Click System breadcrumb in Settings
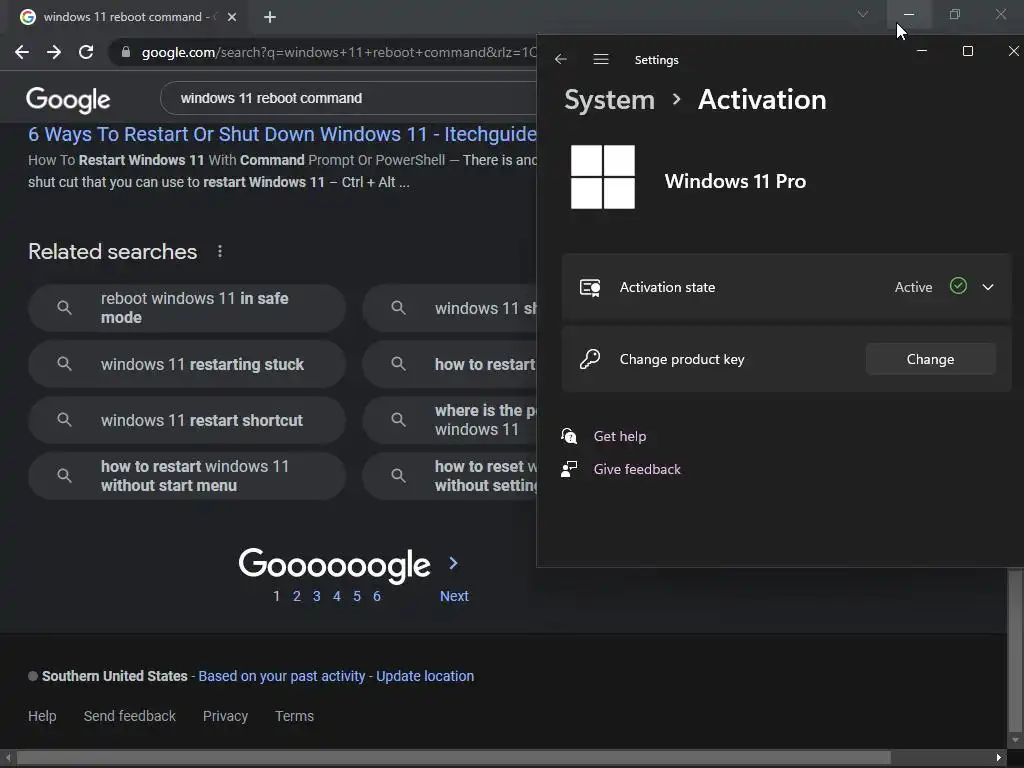 coord(609,100)
